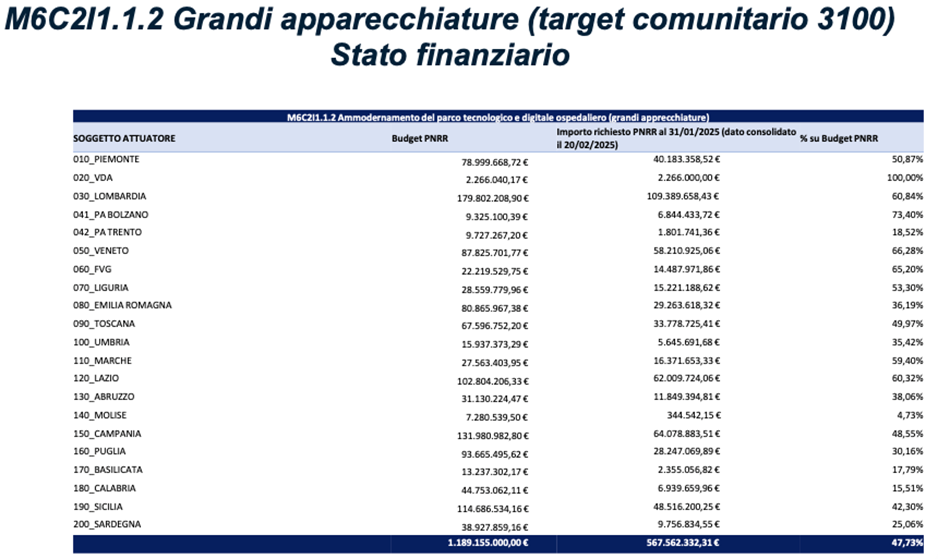
Task: Select the dark blue table title banner
Action: point(498,117)
